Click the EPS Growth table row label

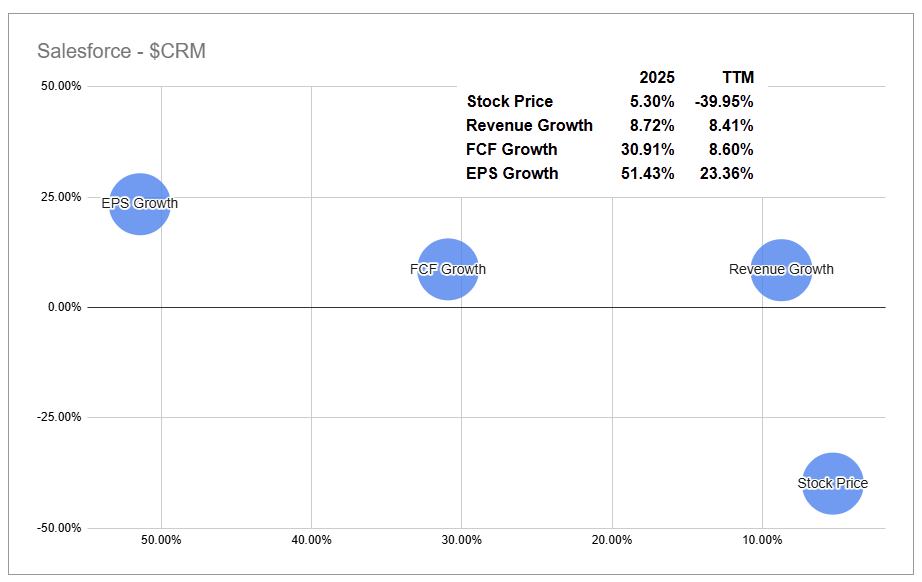pyautogui.click(x=512, y=174)
